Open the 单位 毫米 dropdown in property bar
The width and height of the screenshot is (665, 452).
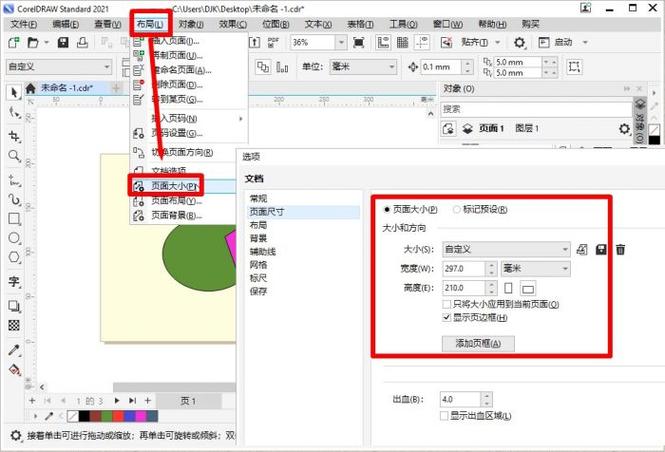363,67
